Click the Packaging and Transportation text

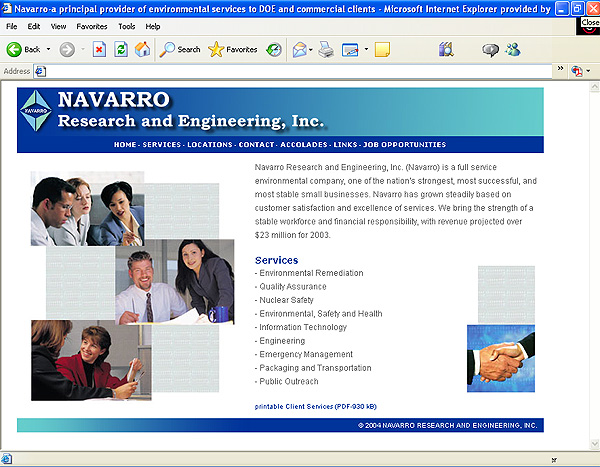pyautogui.click(x=315, y=368)
